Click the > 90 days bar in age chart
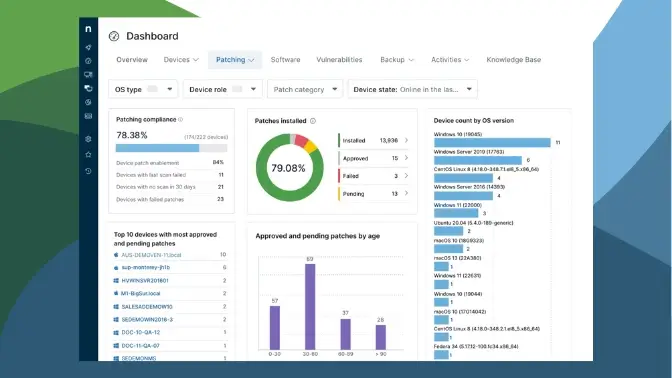The image size is (672, 378). 381,337
